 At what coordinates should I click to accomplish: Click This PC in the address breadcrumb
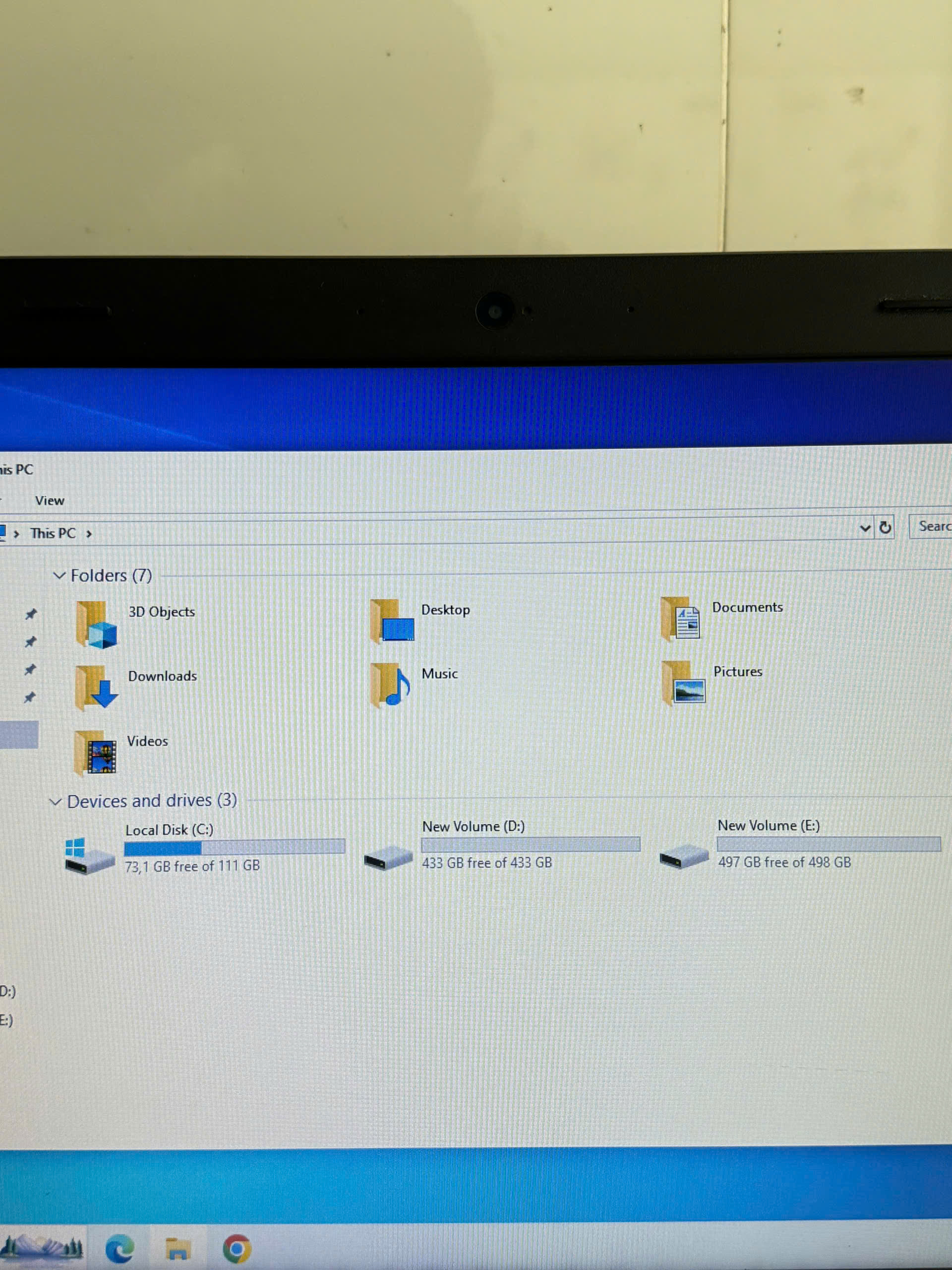tap(53, 533)
